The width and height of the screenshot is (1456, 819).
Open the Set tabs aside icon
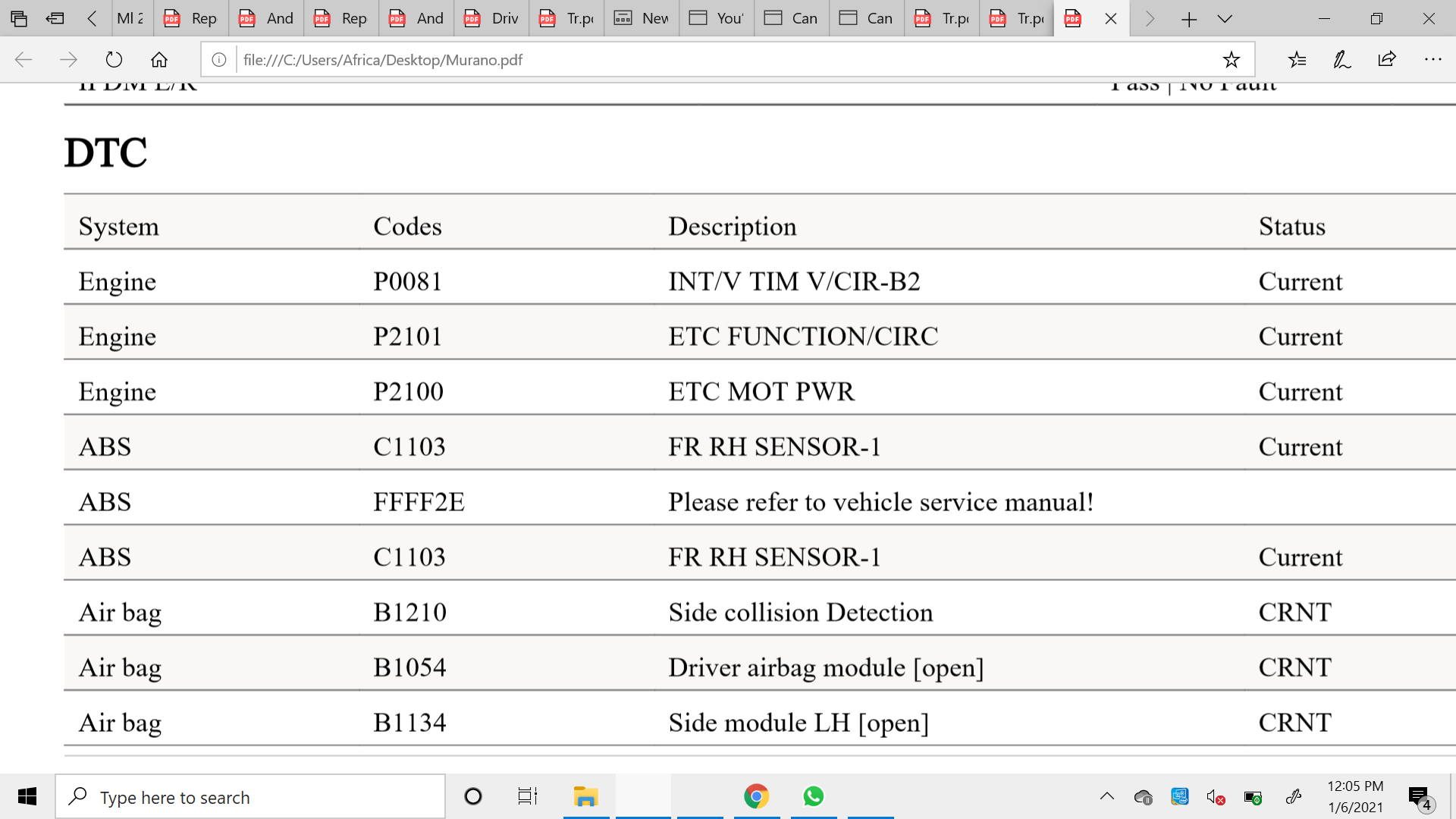[x=55, y=18]
